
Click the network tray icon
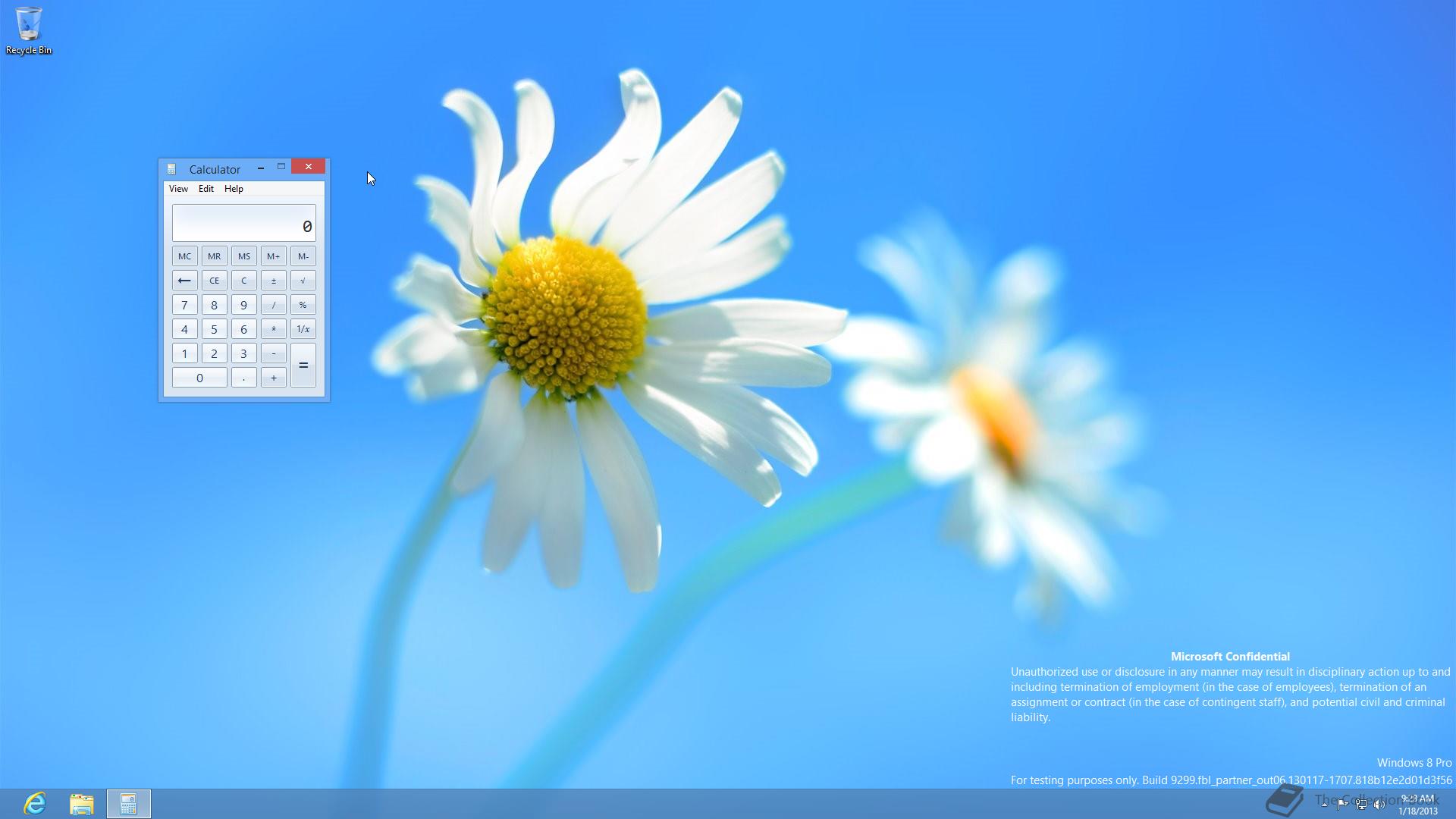coord(1361,805)
